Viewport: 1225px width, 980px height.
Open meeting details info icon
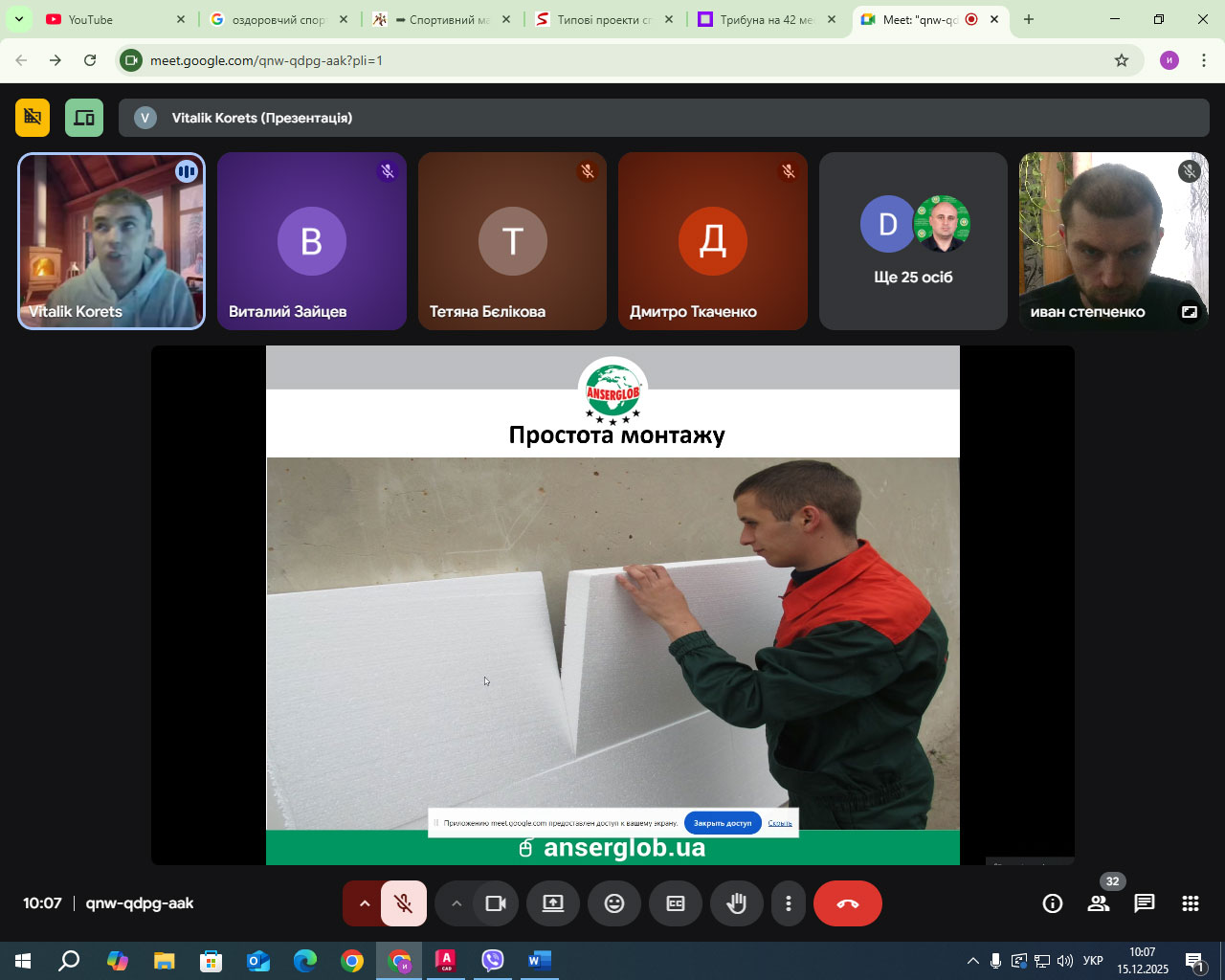(1053, 903)
